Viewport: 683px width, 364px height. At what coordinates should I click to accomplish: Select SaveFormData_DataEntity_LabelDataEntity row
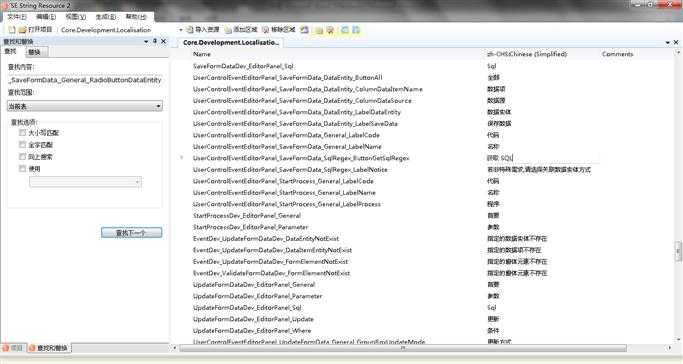coord(297,112)
